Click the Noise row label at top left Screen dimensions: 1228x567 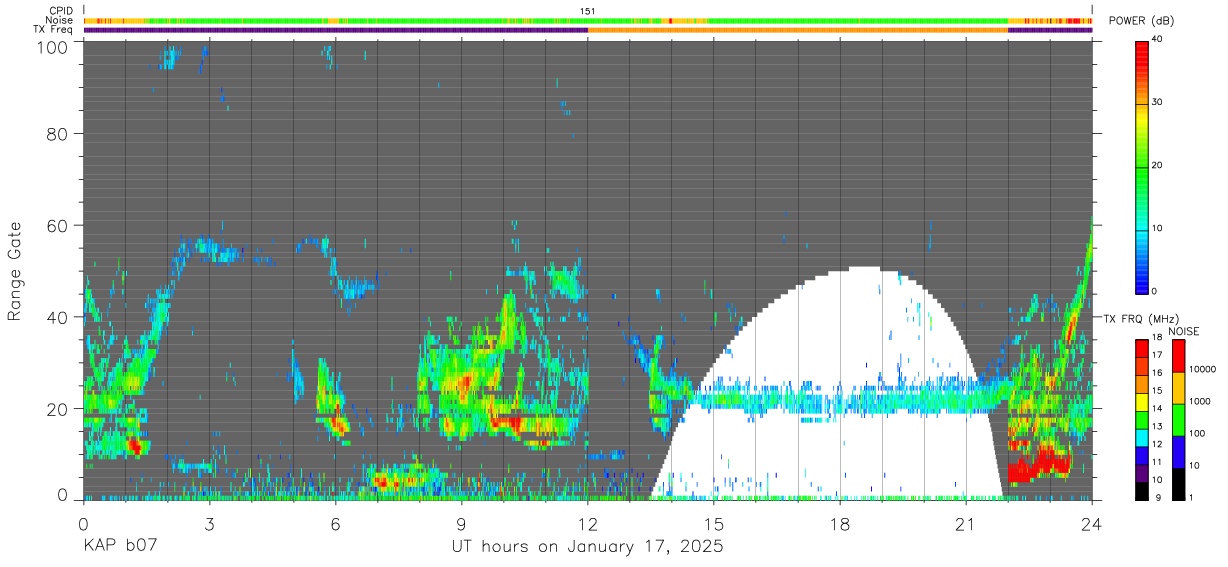coord(60,20)
